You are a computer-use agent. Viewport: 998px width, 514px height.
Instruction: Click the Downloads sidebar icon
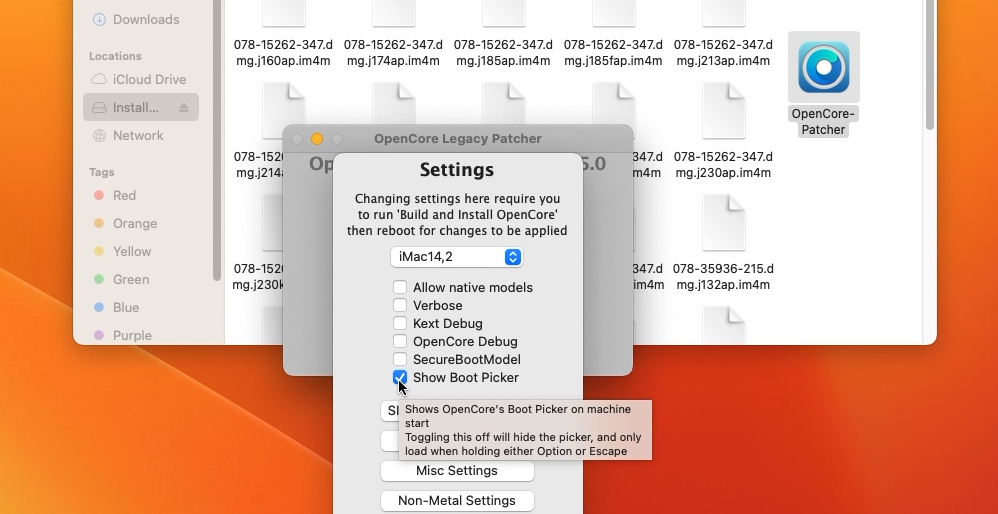(x=99, y=20)
